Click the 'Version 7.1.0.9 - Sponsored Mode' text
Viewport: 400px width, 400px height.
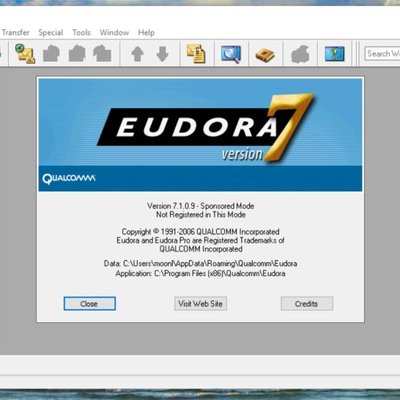pyautogui.click(x=201, y=206)
